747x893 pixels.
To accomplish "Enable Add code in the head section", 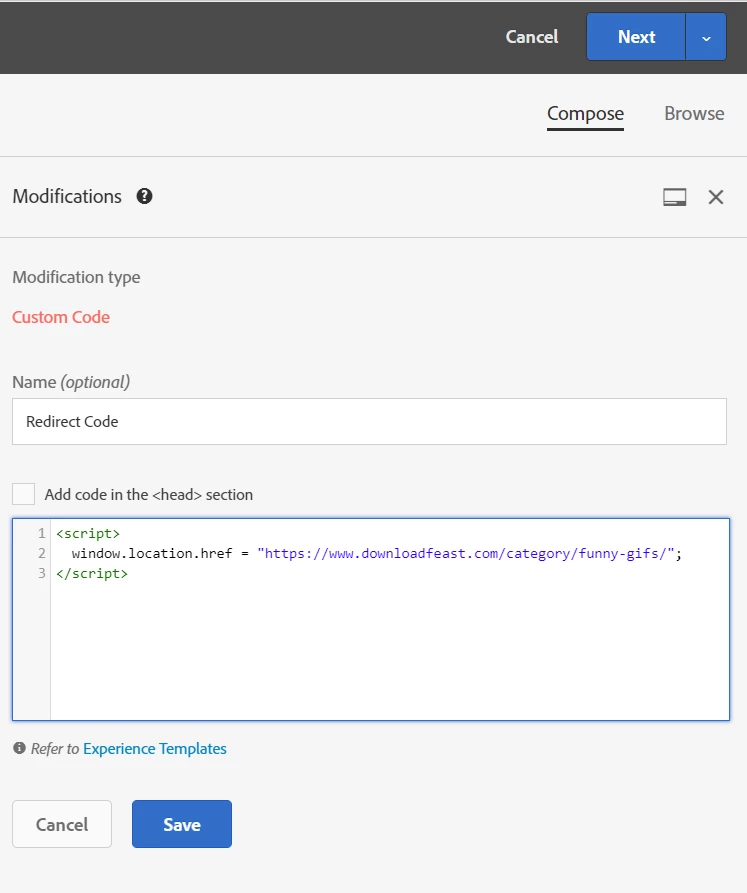I will point(23,494).
